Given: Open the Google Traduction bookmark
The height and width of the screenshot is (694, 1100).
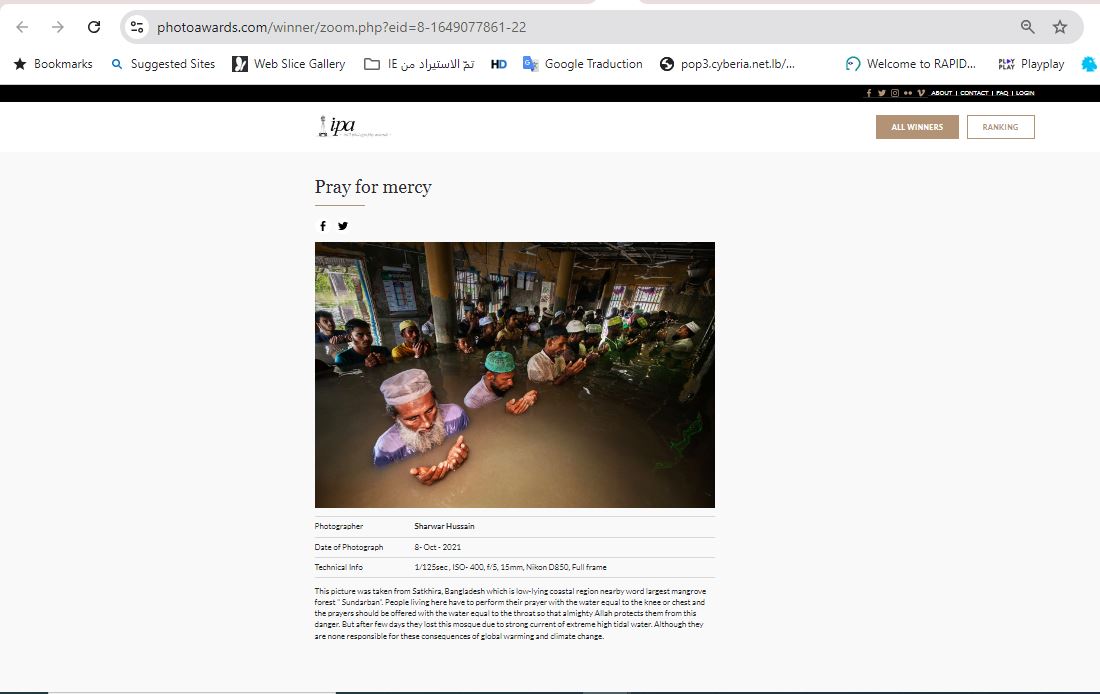Looking at the screenshot, I should pyautogui.click(x=582, y=64).
